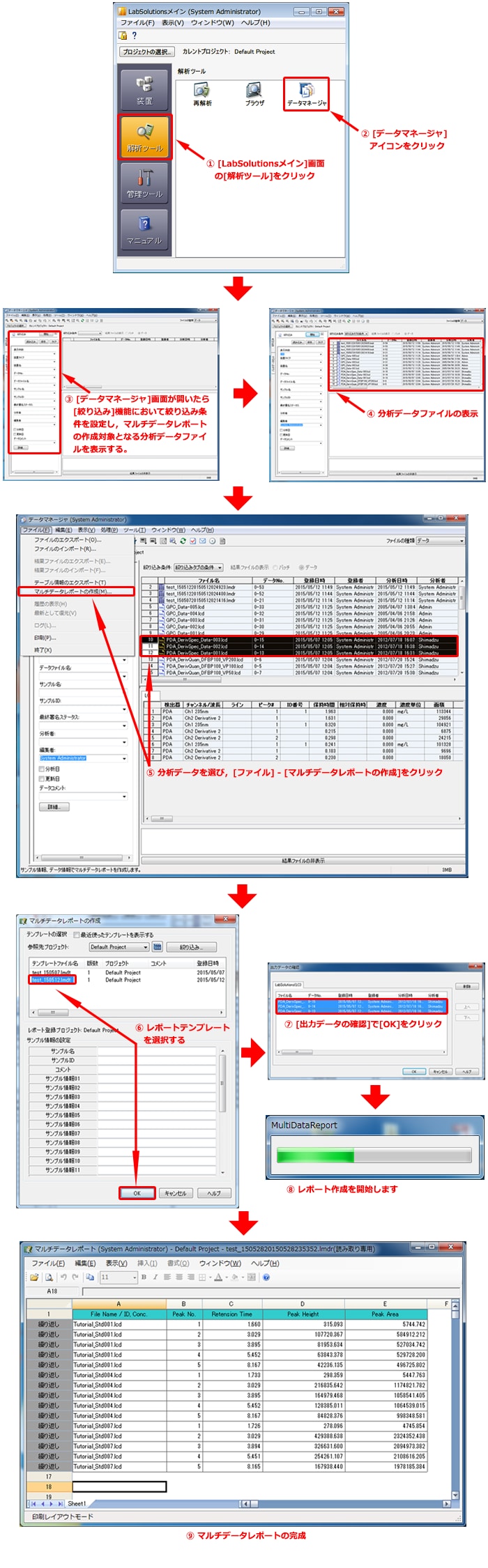
Task: Open the 管理ツール sidebar icon
Action: point(144,183)
